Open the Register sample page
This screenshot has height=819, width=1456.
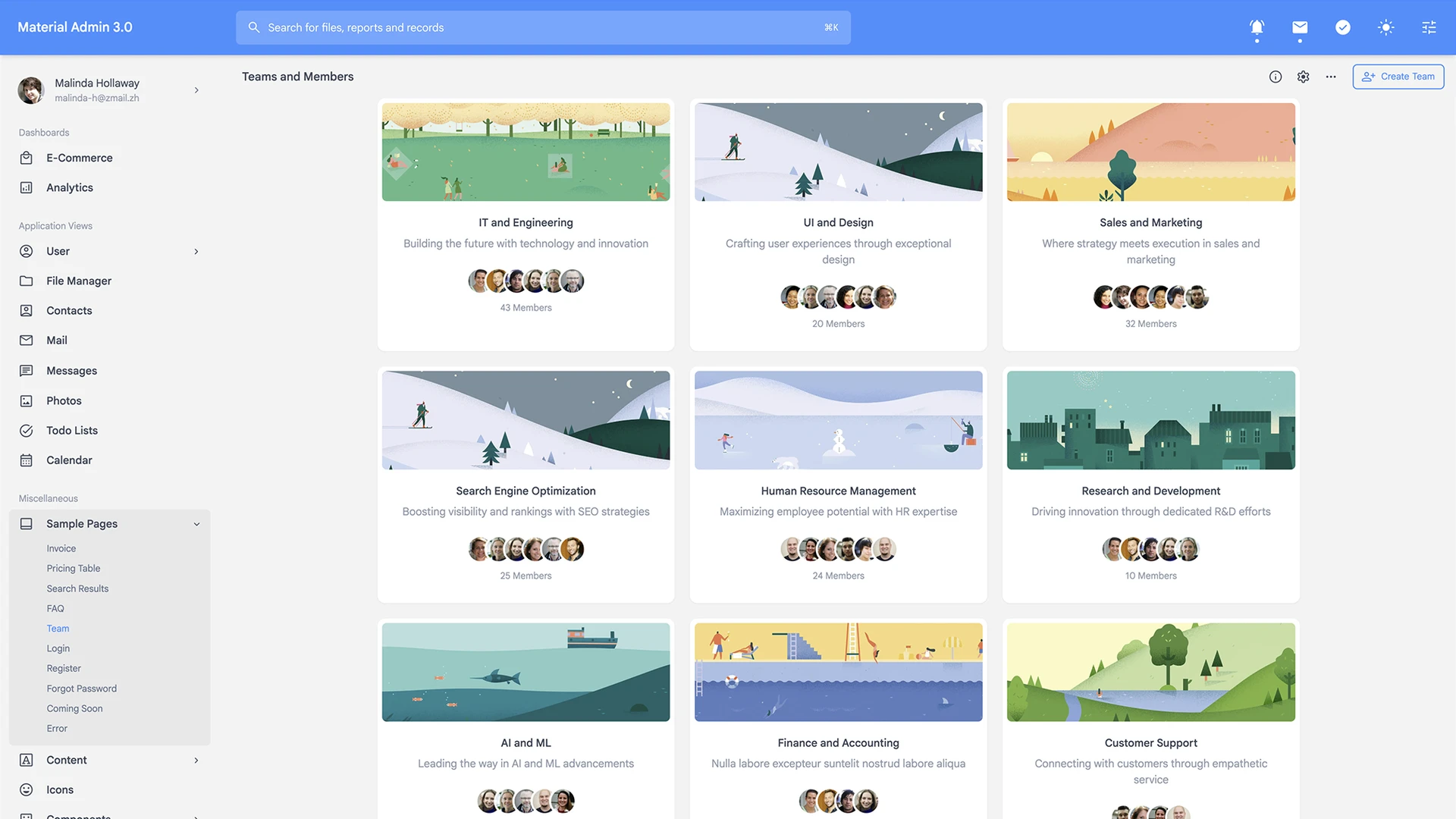click(64, 668)
